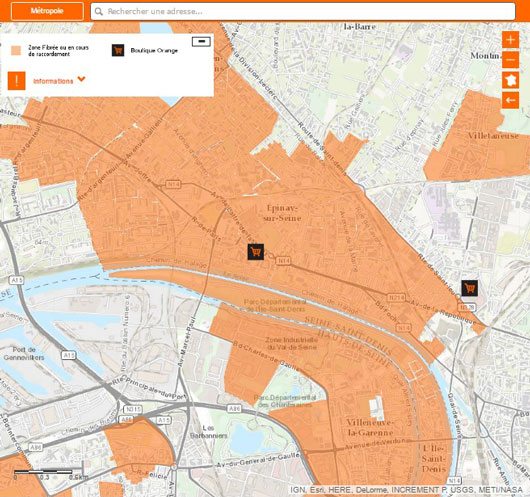The image size is (530, 497).
Task: Collapse the legend panel with minimize icon
Action: [x=201, y=41]
